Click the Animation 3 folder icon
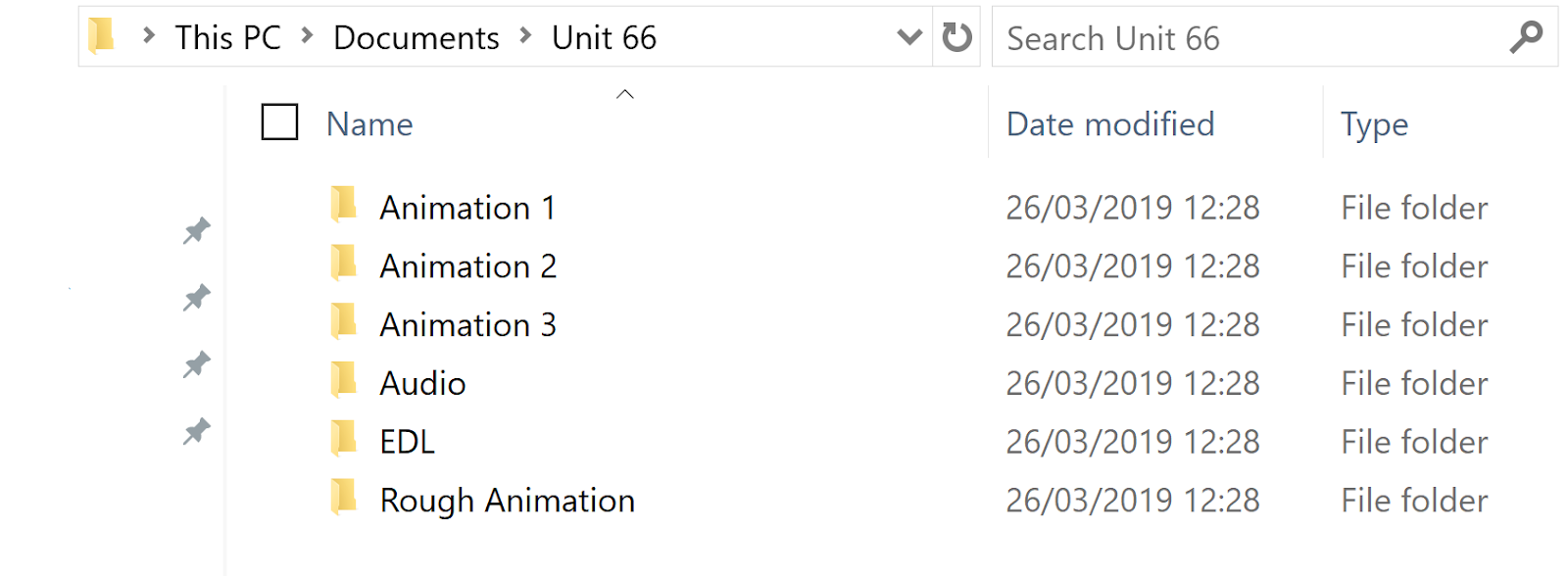Image resolution: width=1568 pixels, height=576 pixels. point(343,322)
